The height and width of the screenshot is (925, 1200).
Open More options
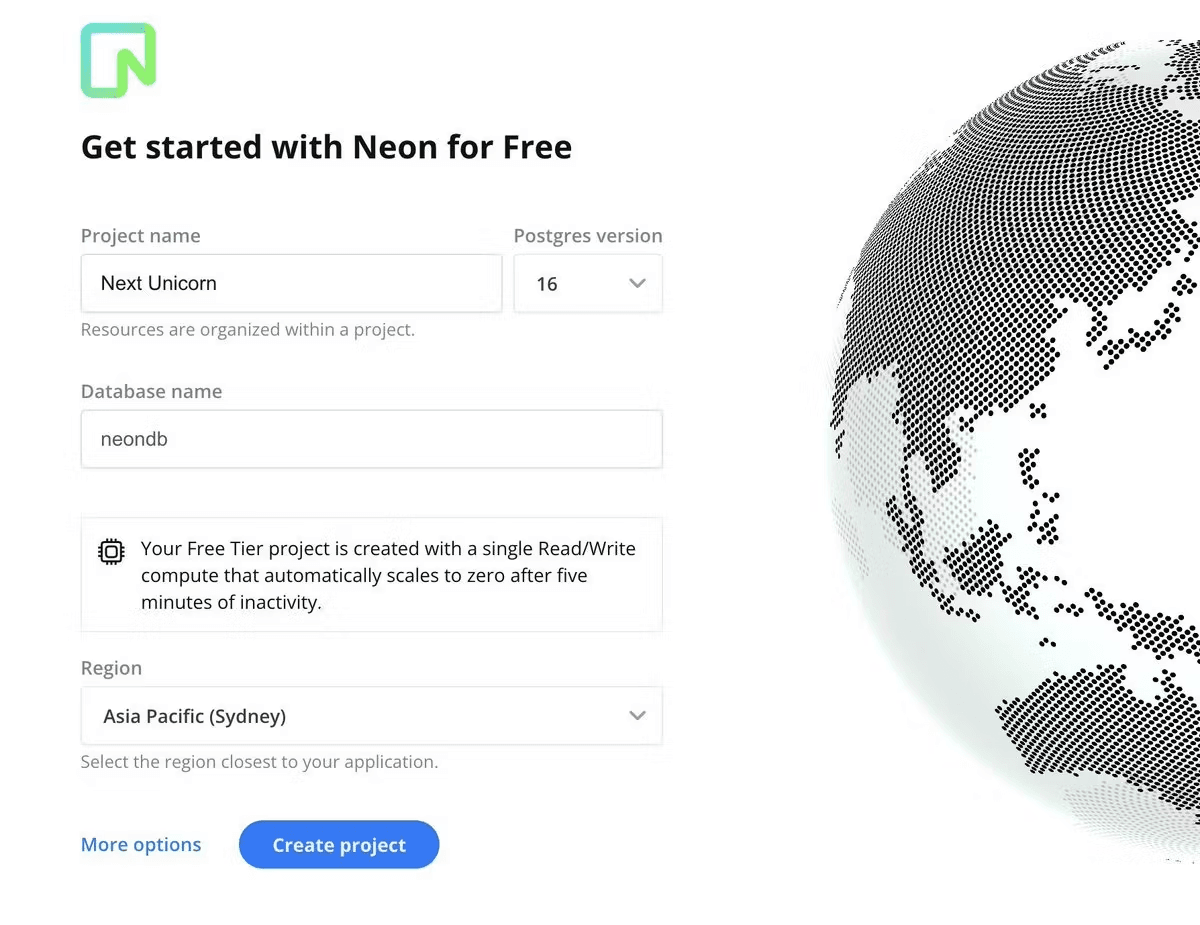pyautogui.click(x=140, y=844)
